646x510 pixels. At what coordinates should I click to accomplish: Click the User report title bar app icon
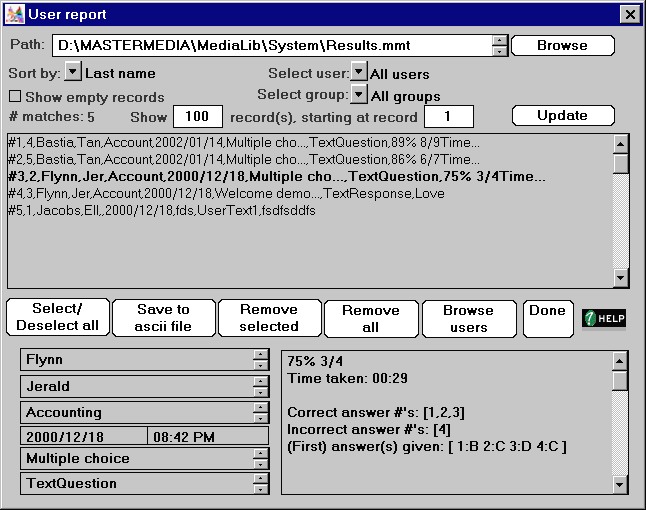(x=14, y=14)
